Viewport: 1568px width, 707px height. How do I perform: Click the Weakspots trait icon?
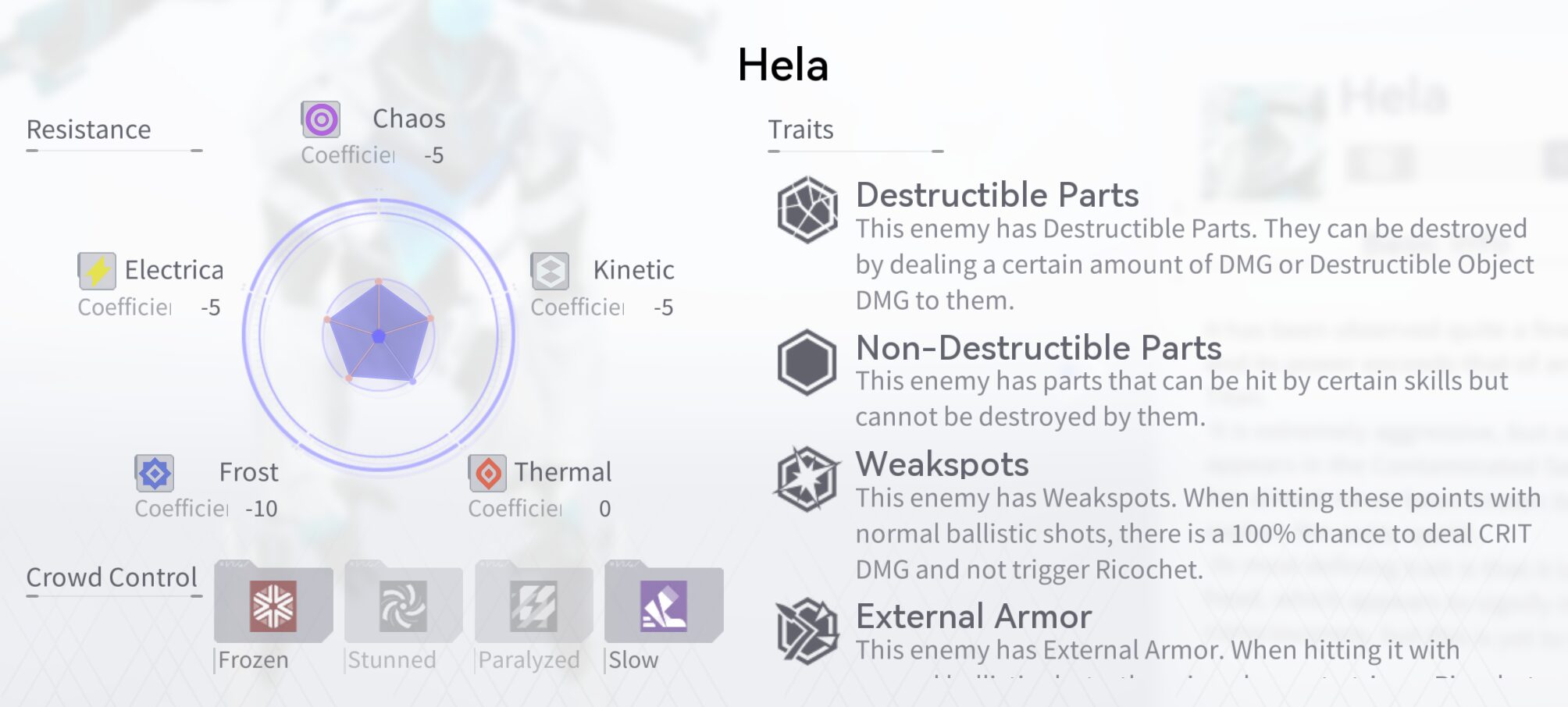pyautogui.click(x=807, y=478)
